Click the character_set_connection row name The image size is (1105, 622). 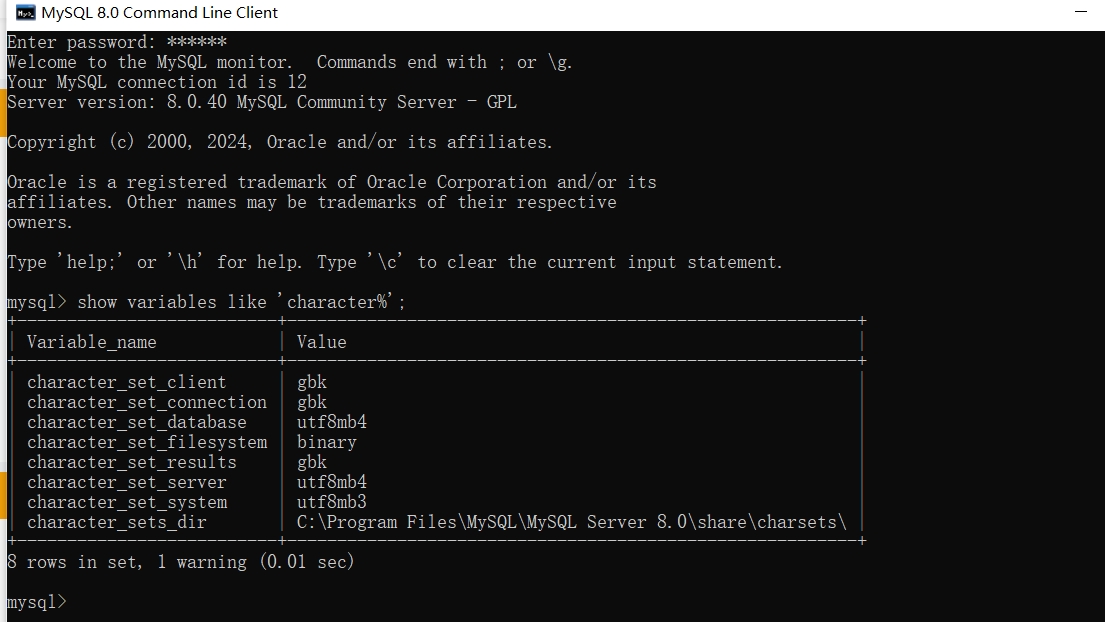[x=147, y=402]
